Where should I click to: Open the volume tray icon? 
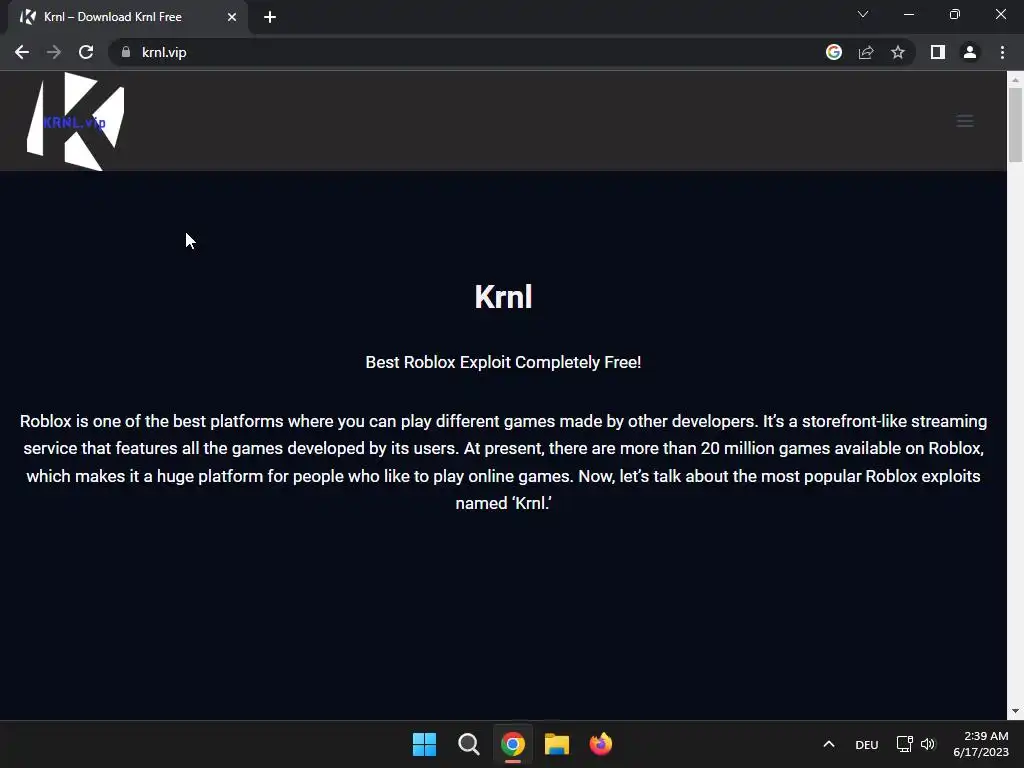(x=928, y=744)
